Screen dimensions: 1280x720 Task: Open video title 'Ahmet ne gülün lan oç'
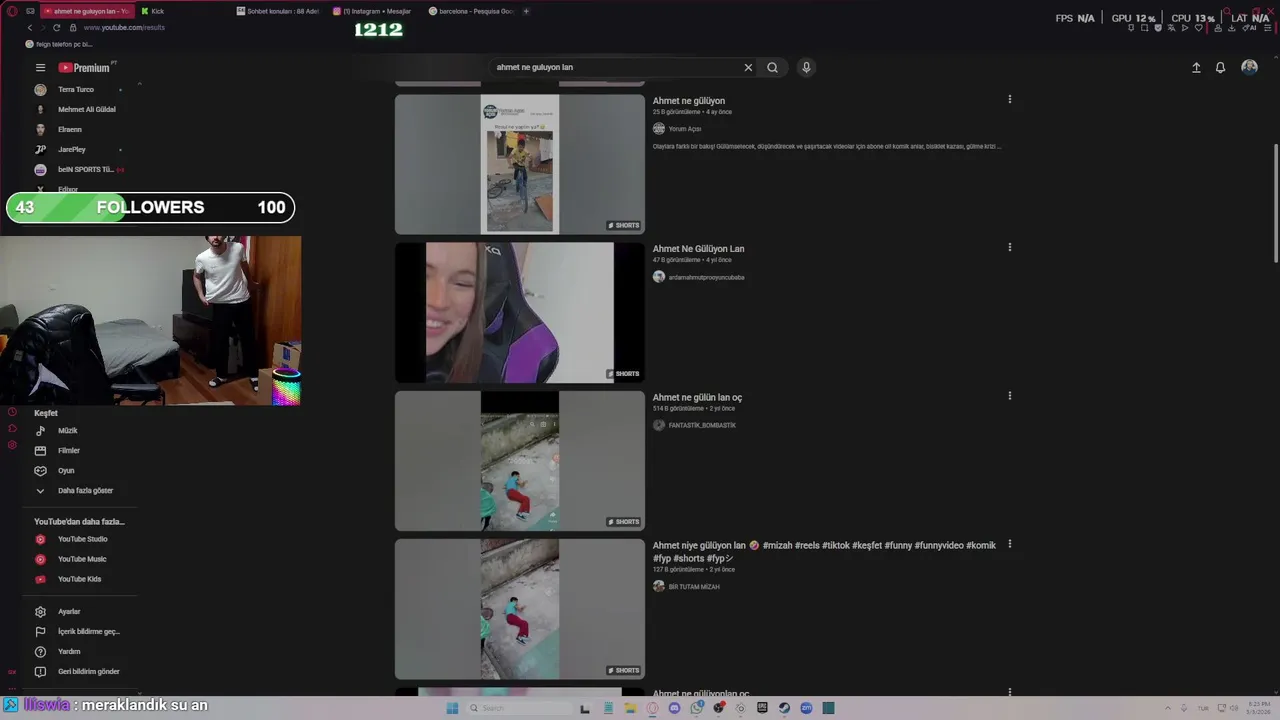[x=697, y=398]
